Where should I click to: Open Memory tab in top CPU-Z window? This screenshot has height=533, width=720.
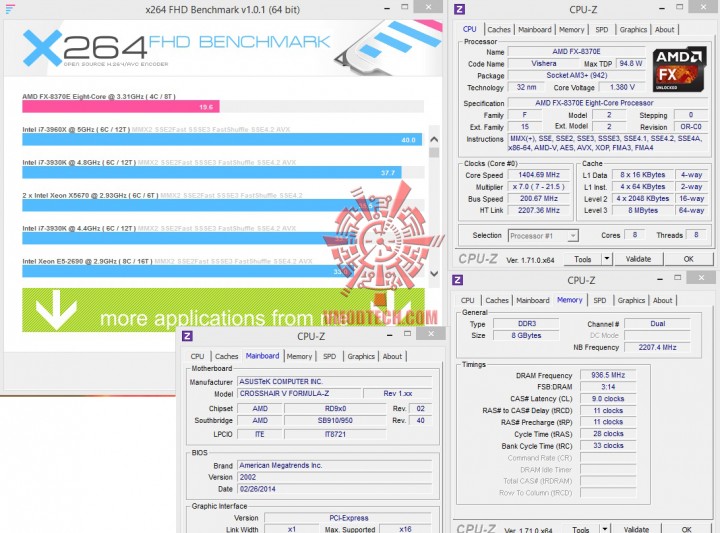coord(572,29)
